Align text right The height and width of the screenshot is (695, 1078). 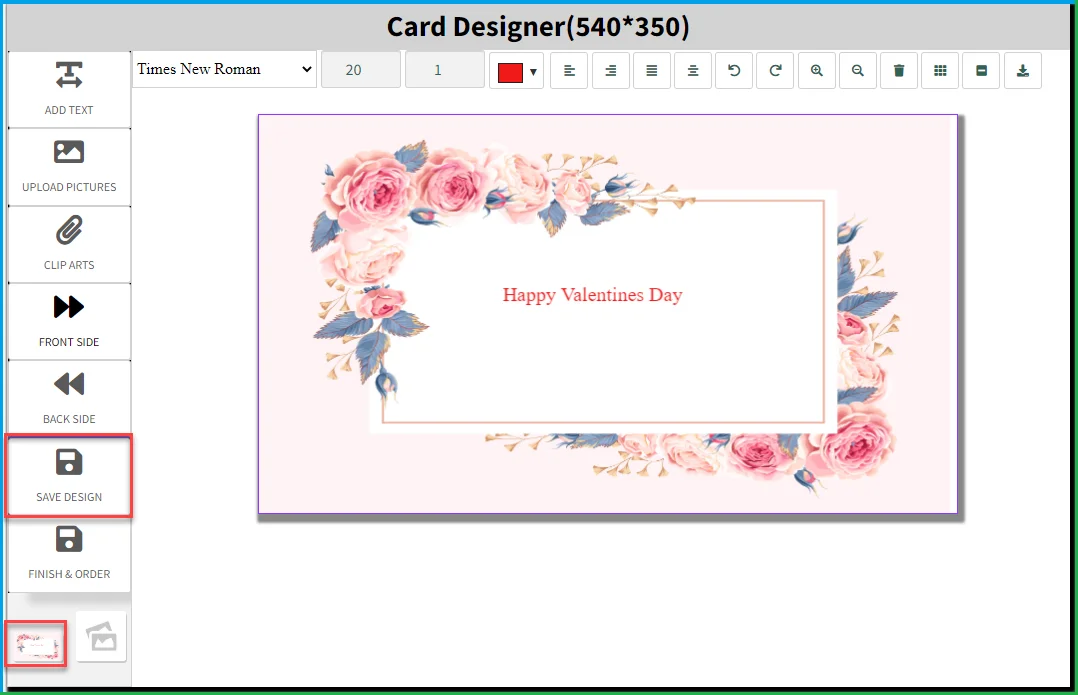click(610, 70)
